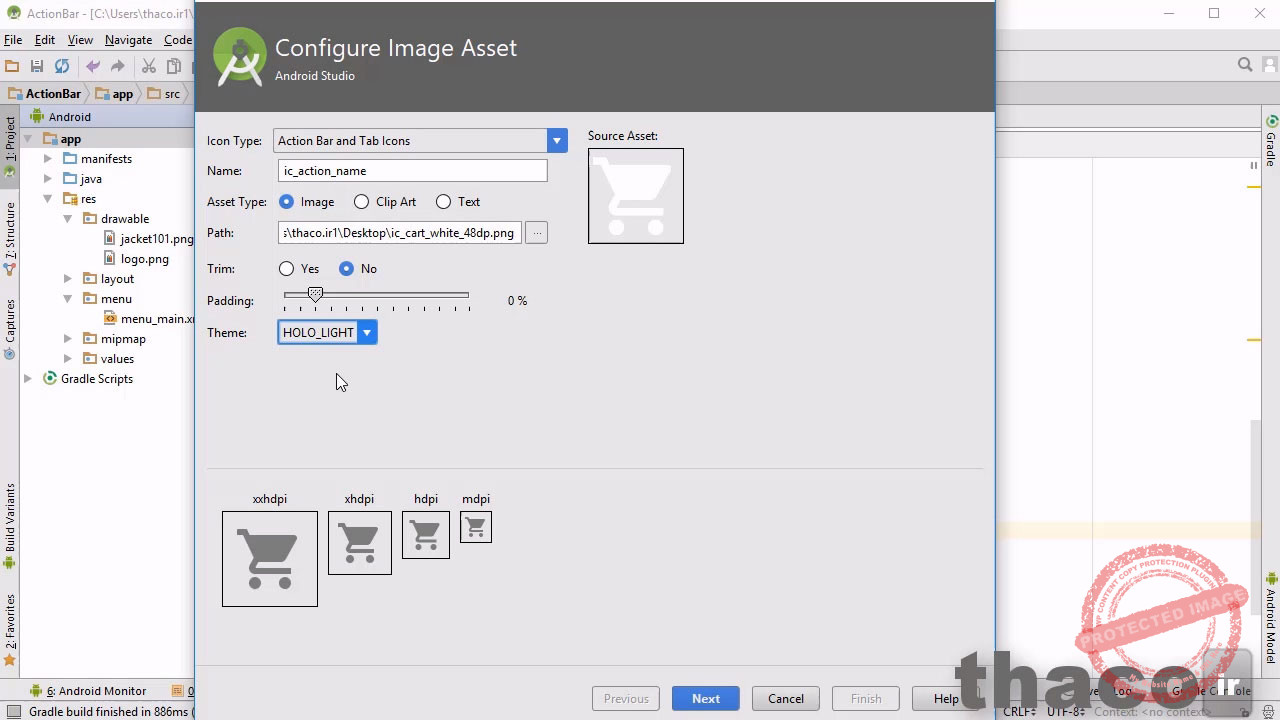Click the Cut scissors icon
The image size is (1280, 720).
(x=149, y=66)
